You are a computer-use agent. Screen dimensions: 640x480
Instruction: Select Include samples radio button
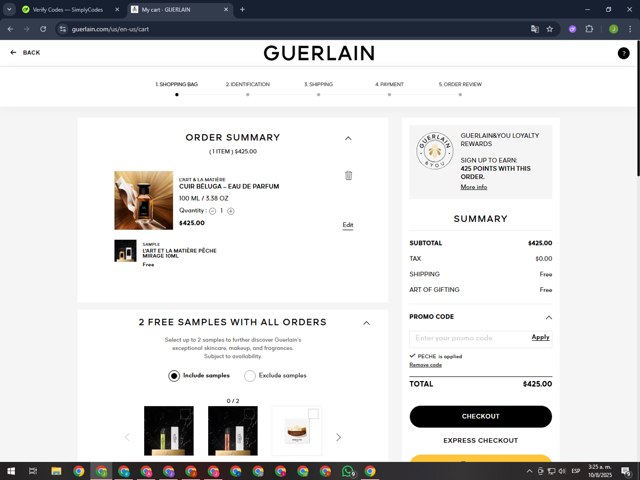coord(174,376)
